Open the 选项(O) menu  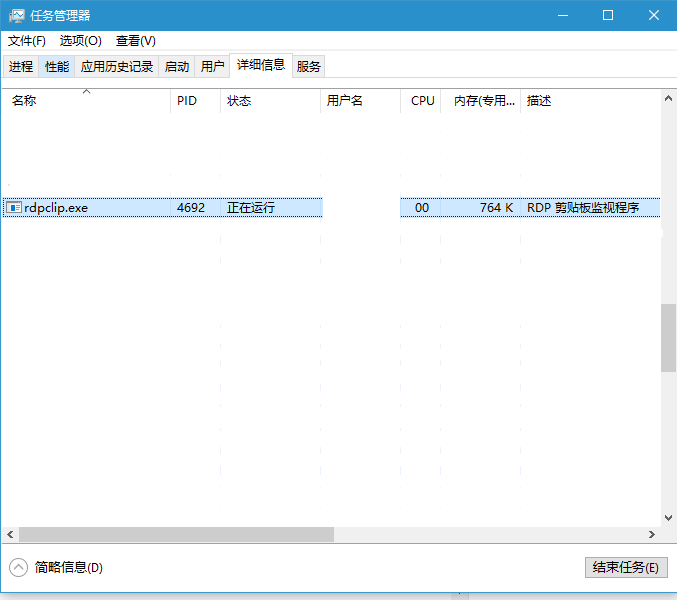tap(81, 41)
